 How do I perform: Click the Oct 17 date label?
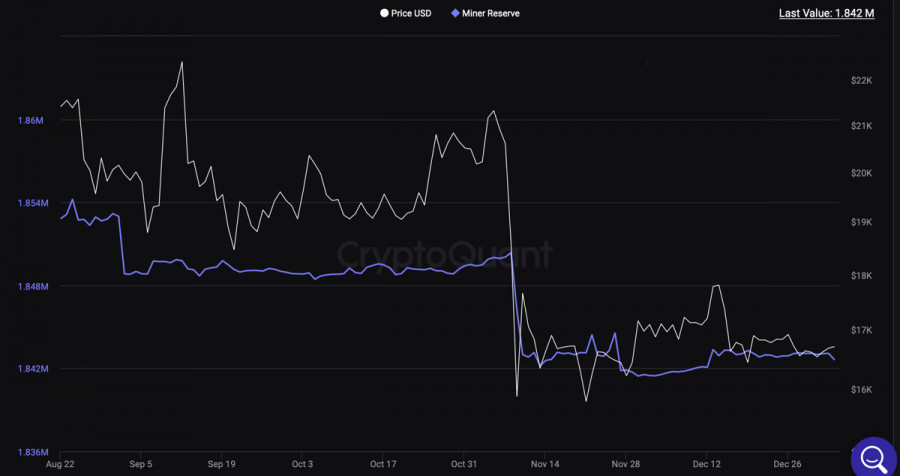point(383,464)
